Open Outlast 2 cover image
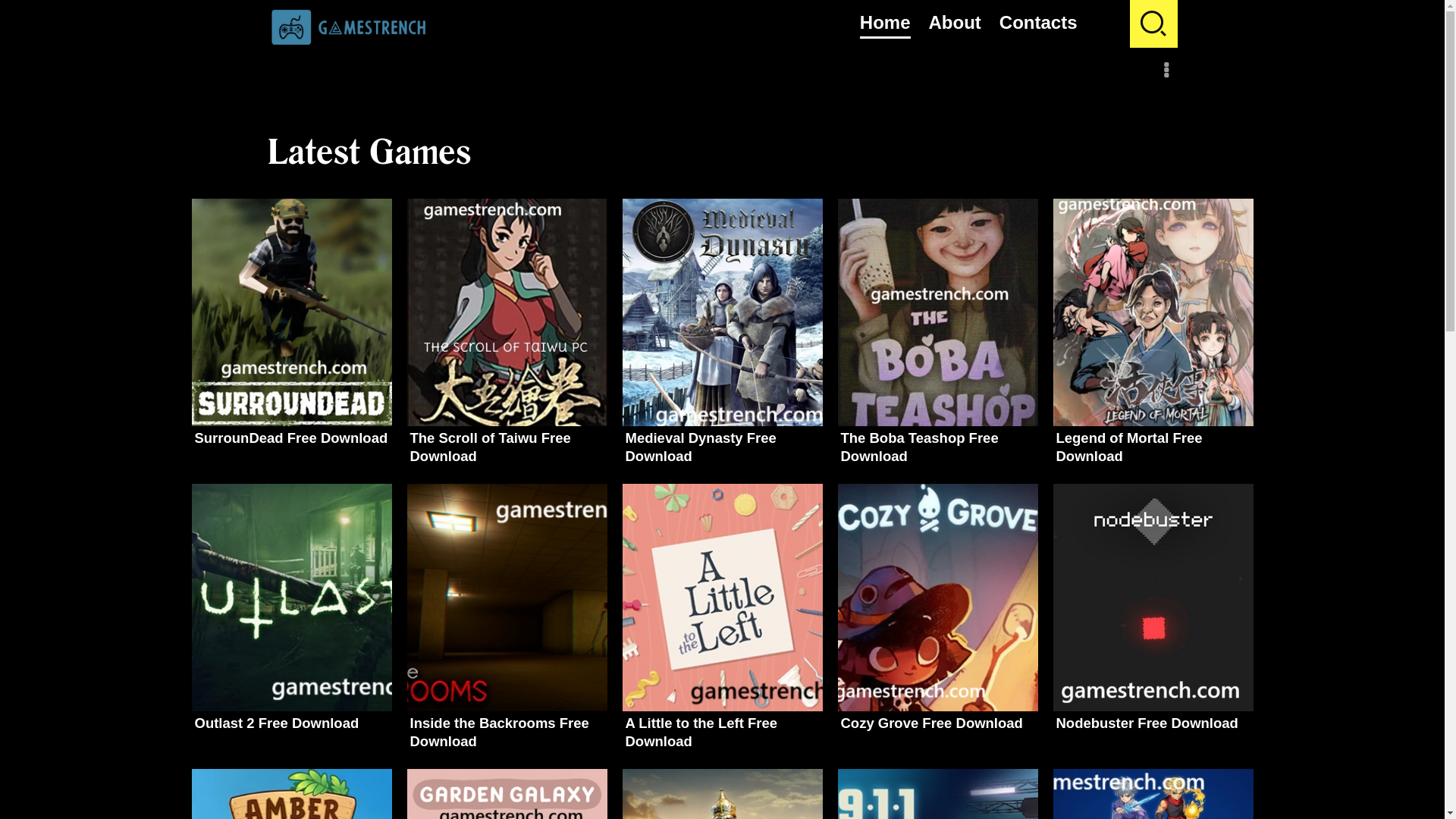 pyautogui.click(x=292, y=598)
